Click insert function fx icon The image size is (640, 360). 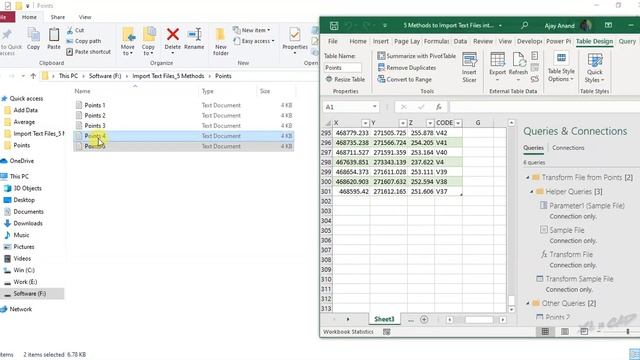438,107
